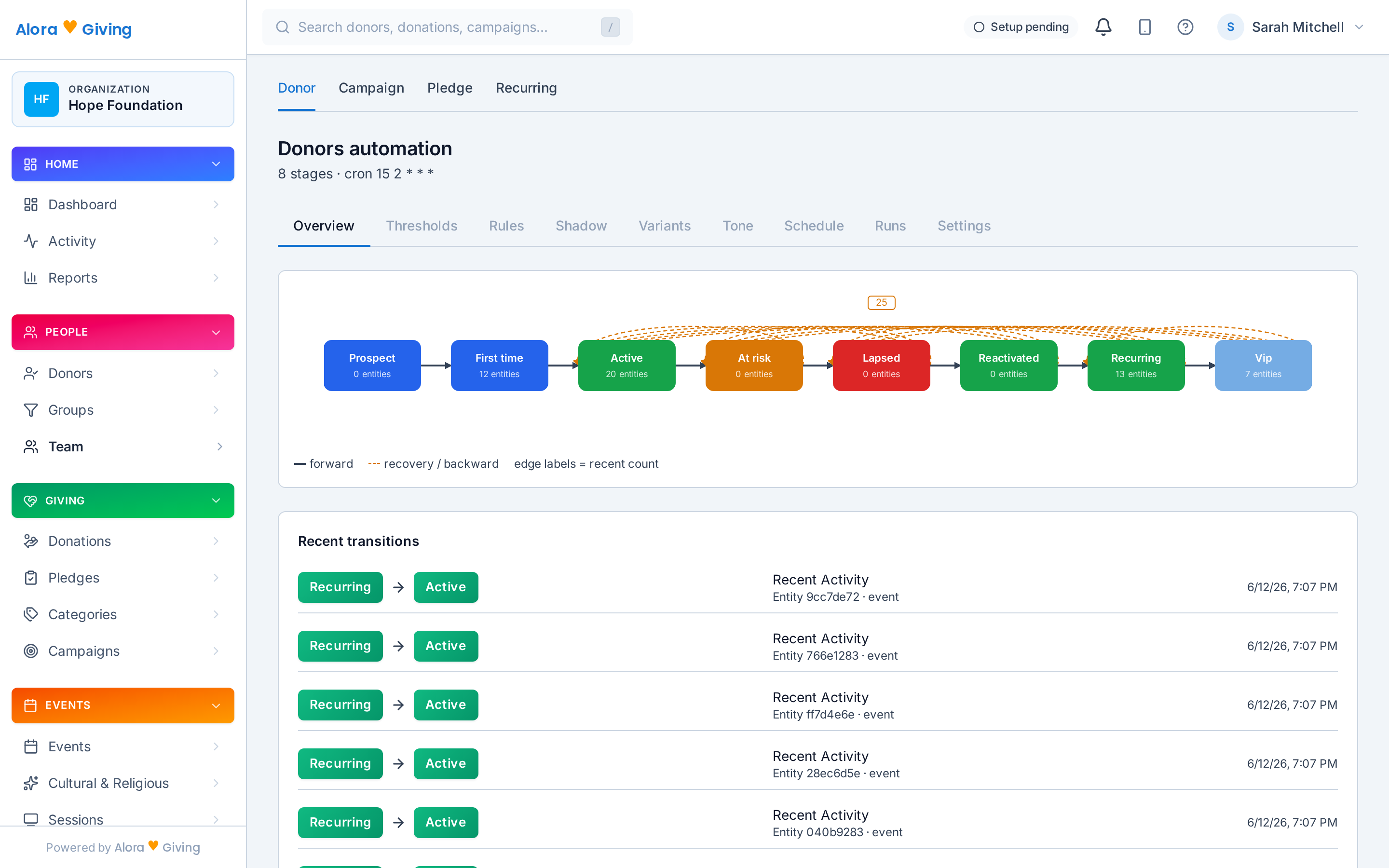Click the Entity 040b9283 transition row

[x=817, y=823]
